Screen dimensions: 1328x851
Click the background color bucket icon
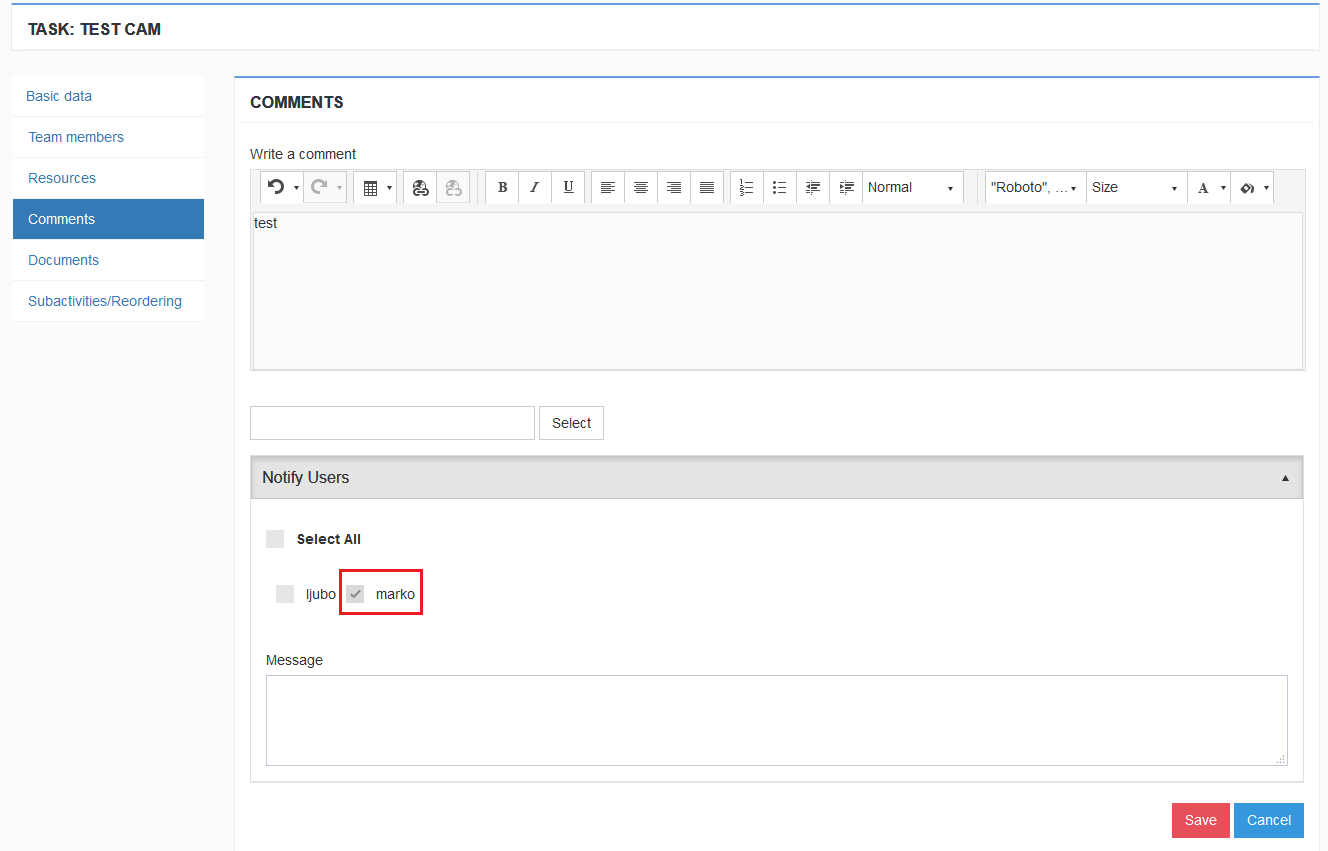pyautogui.click(x=1247, y=188)
